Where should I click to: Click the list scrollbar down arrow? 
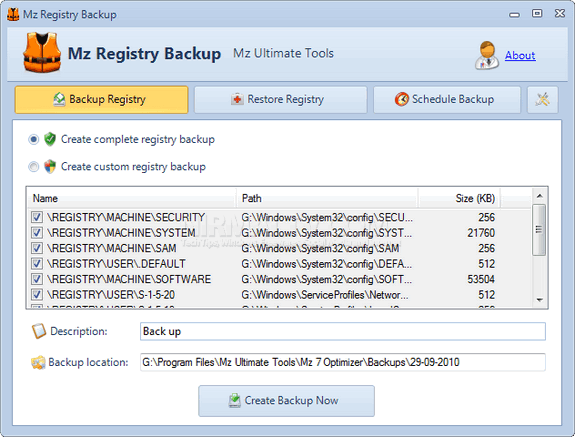pyautogui.click(x=539, y=300)
